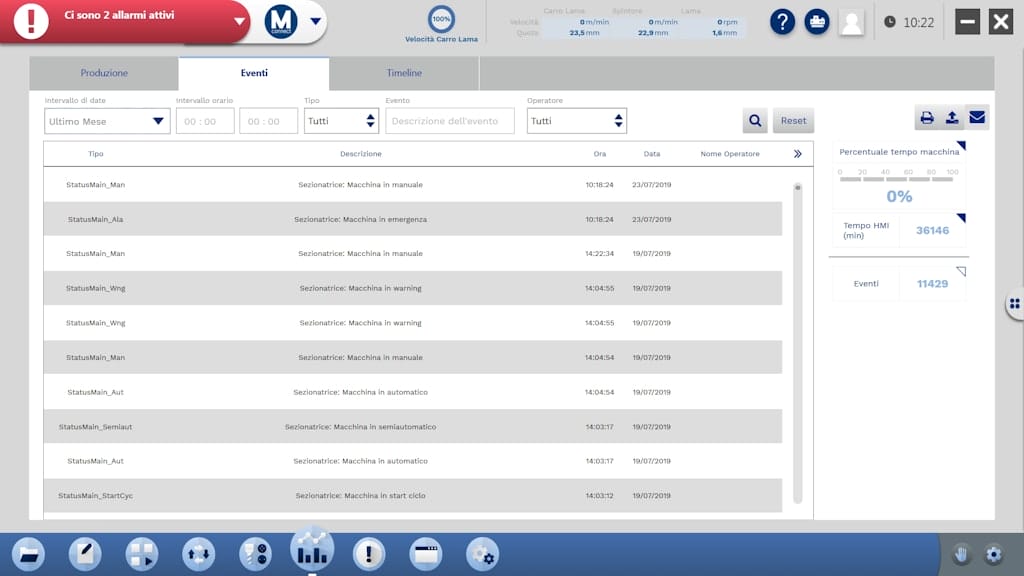The height and width of the screenshot is (576, 1024).
Task: Open the user profile avatar
Action: (x=851, y=22)
